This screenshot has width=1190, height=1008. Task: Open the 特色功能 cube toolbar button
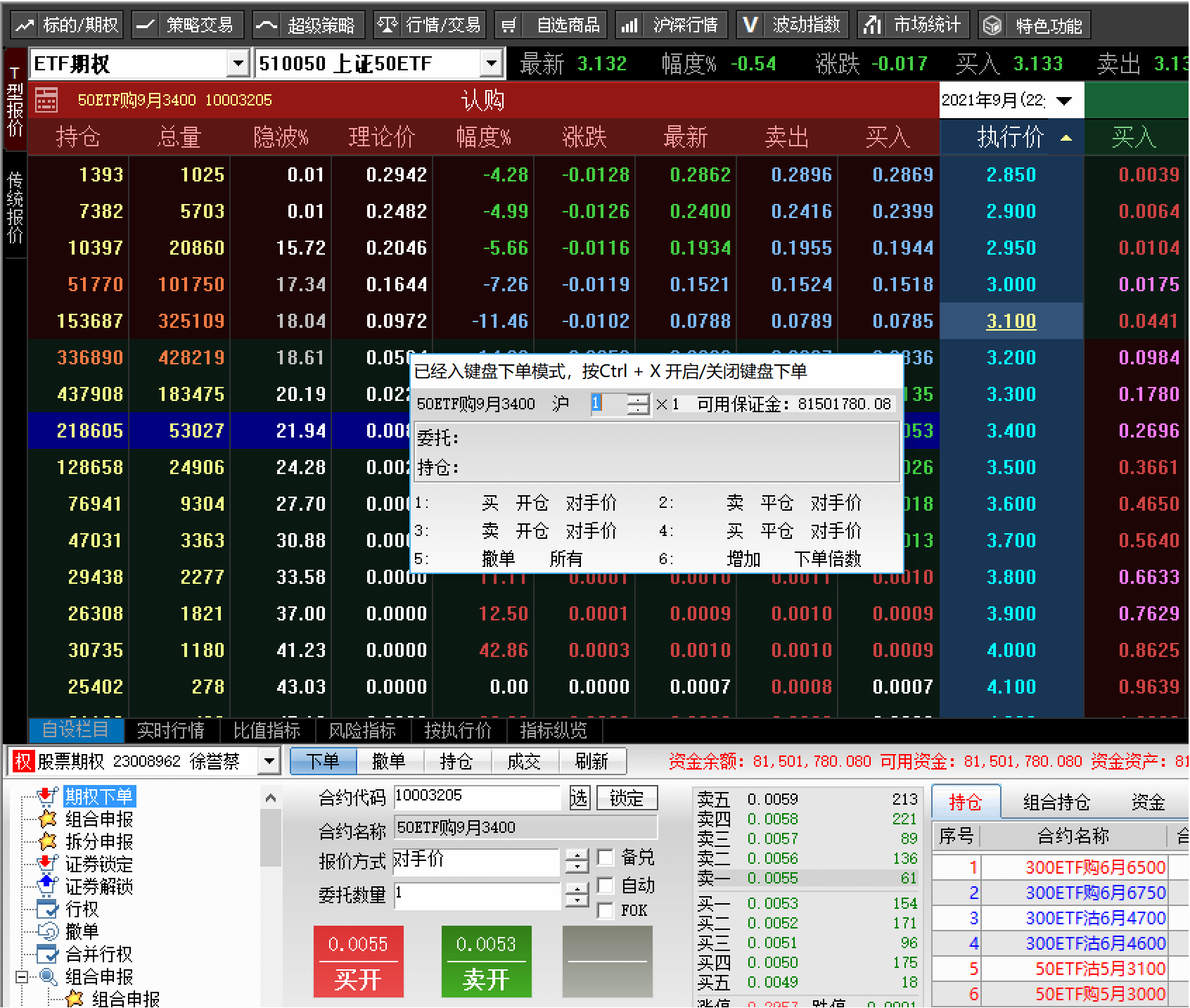1034,25
